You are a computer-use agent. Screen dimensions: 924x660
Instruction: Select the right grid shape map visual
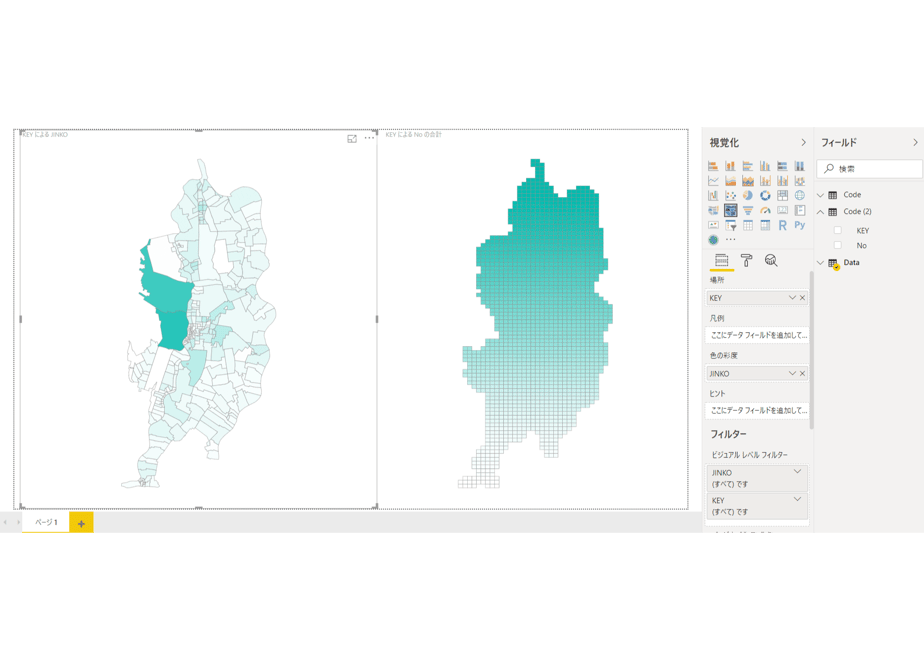click(533, 319)
